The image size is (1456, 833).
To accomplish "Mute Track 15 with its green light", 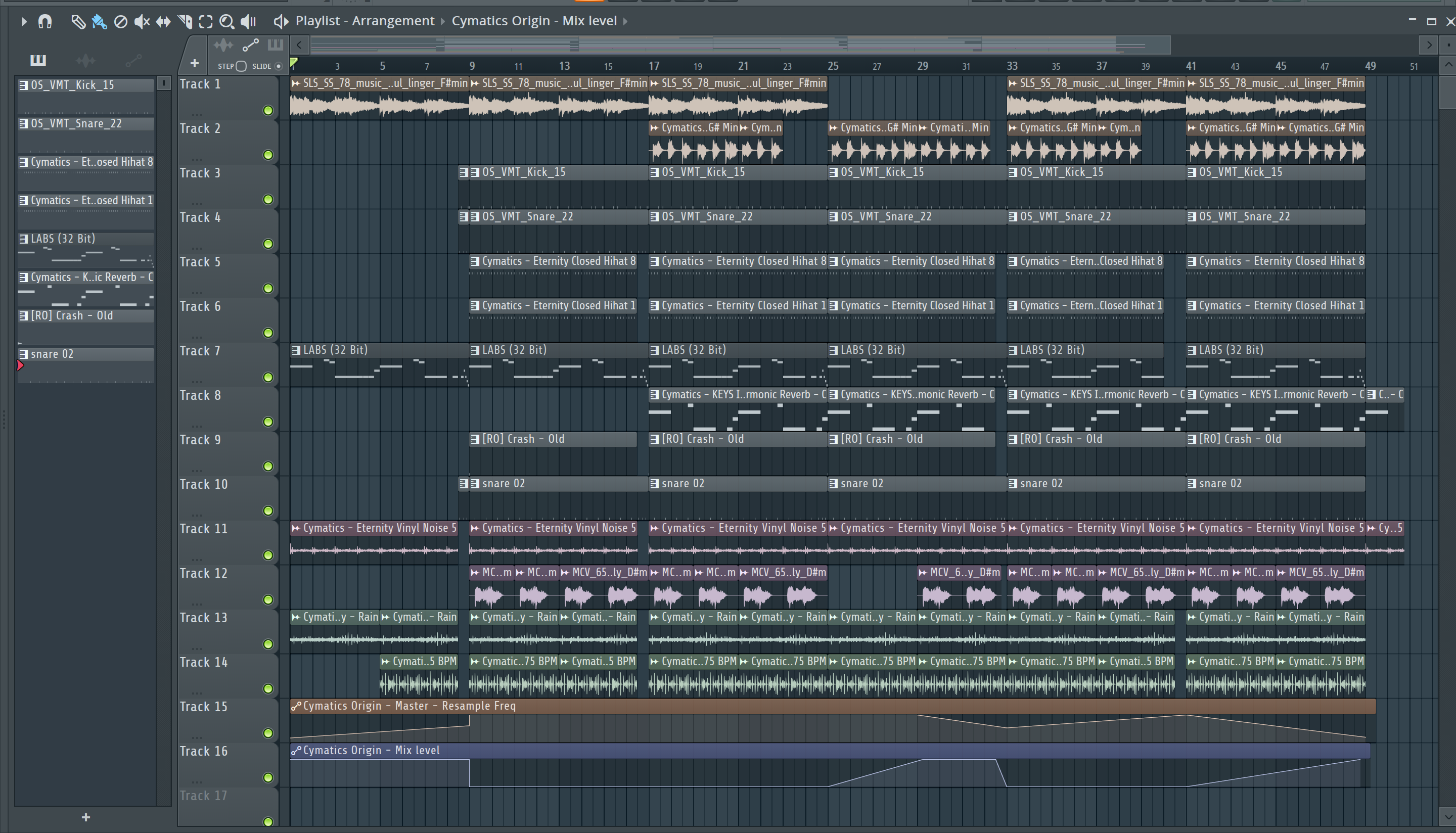I will point(268,733).
